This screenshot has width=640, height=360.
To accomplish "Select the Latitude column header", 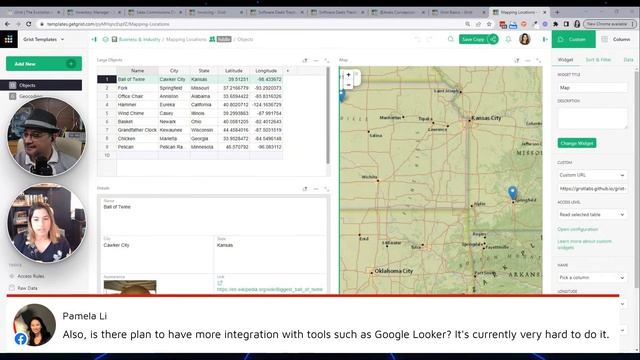I will click(234, 71).
